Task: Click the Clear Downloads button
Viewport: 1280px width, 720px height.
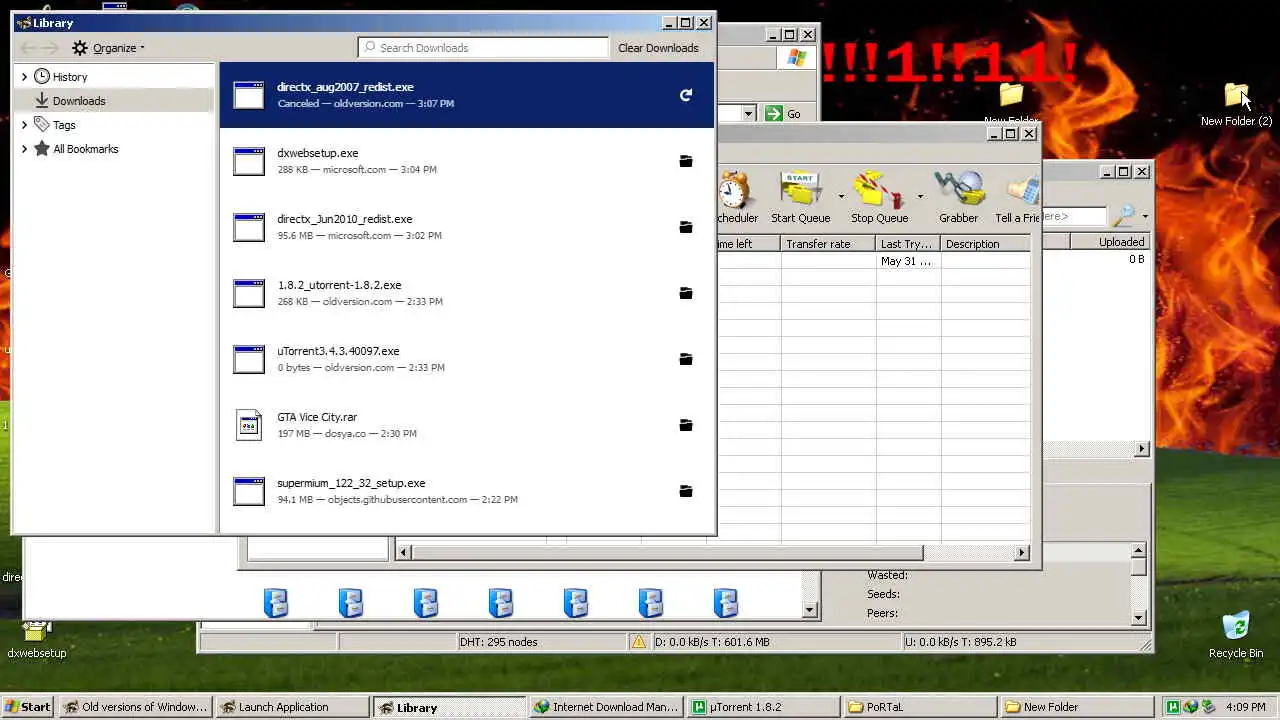Action: pos(658,48)
